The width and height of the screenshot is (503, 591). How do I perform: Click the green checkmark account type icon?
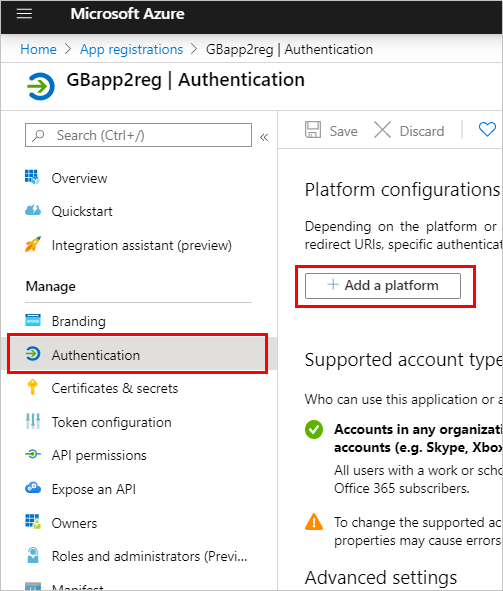314,429
